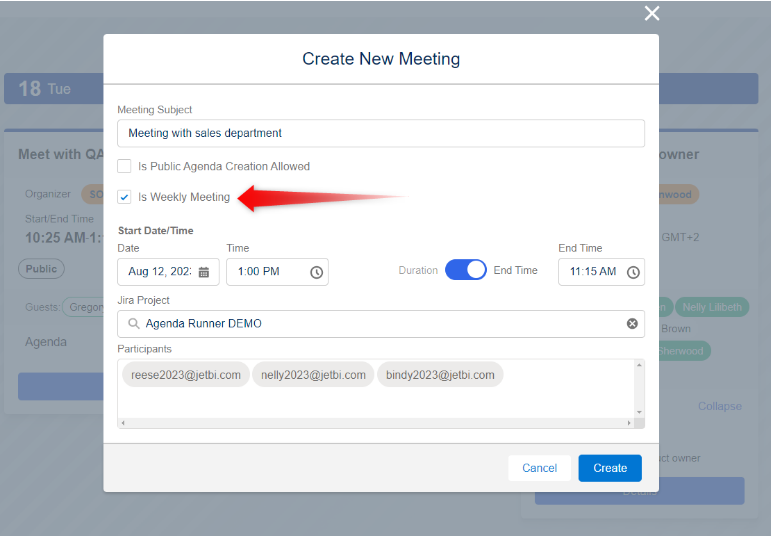Click the End Time label beside the switch
This screenshot has height=536, width=771.
click(x=515, y=270)
